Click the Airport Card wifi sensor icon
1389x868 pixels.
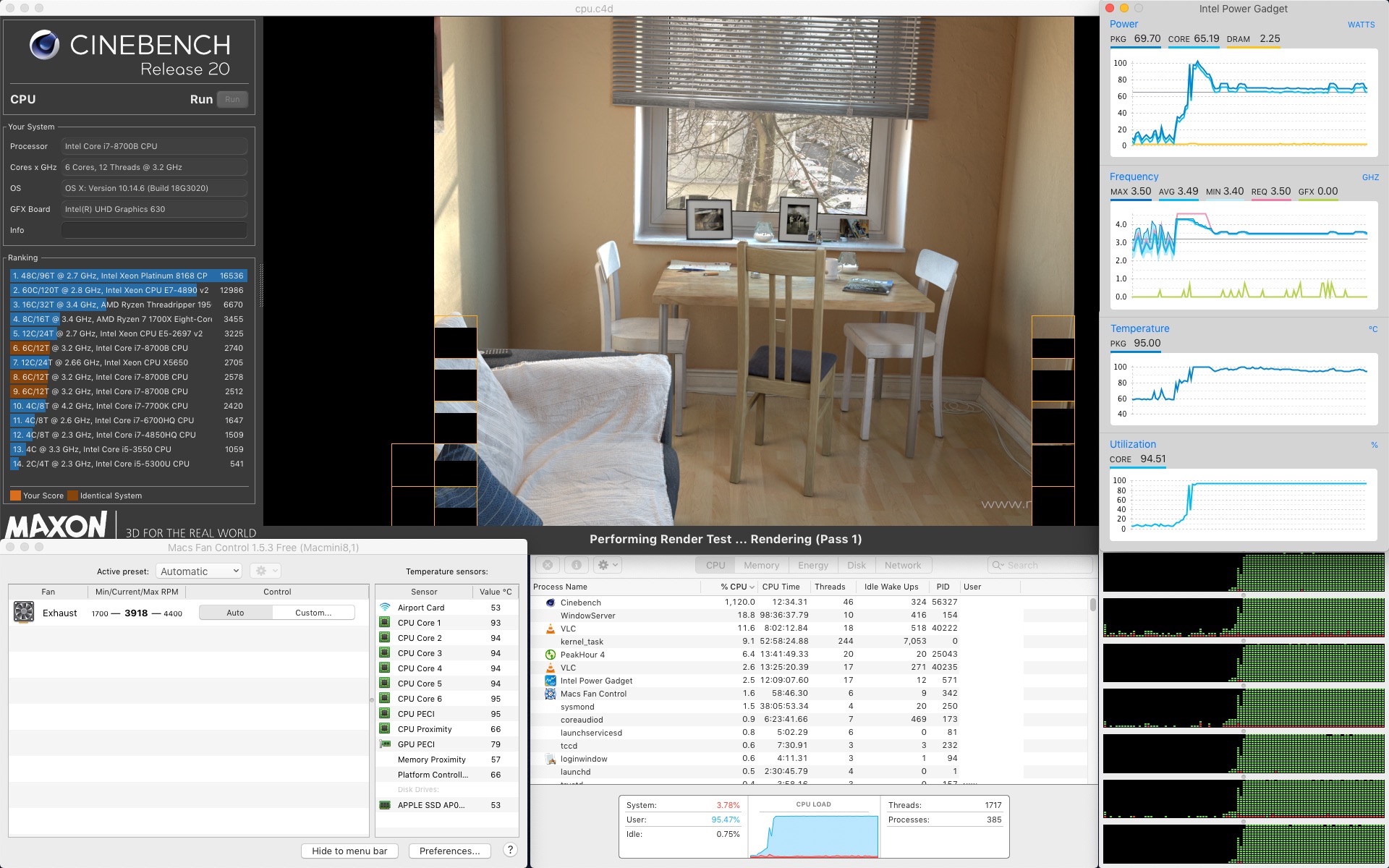[385, 608]
